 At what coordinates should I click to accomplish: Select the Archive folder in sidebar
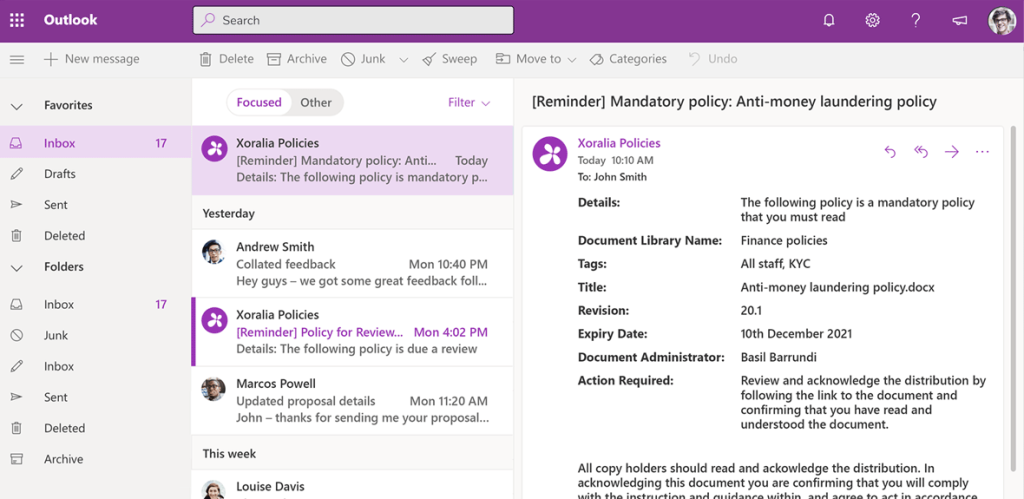[x=63, y=459]
